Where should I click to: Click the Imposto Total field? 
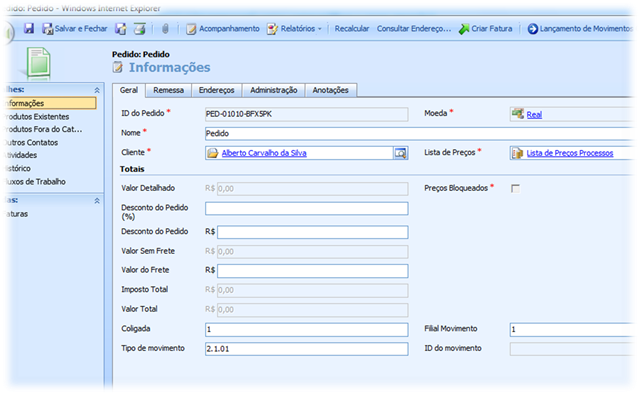[x=313, y=291]
